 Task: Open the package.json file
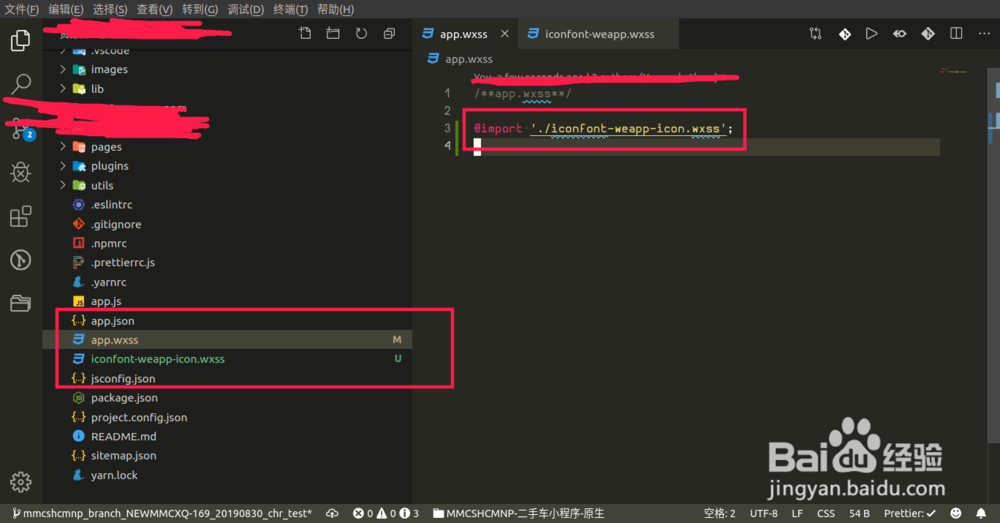[x=228, y=398]
